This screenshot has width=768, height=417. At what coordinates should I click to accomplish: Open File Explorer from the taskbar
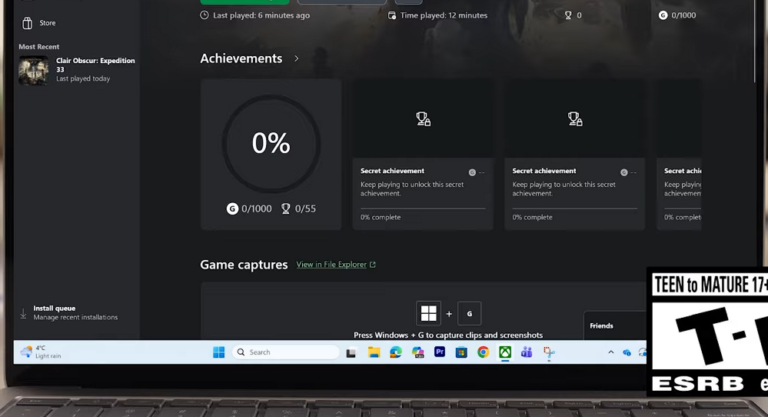click(x=374, y=352)
